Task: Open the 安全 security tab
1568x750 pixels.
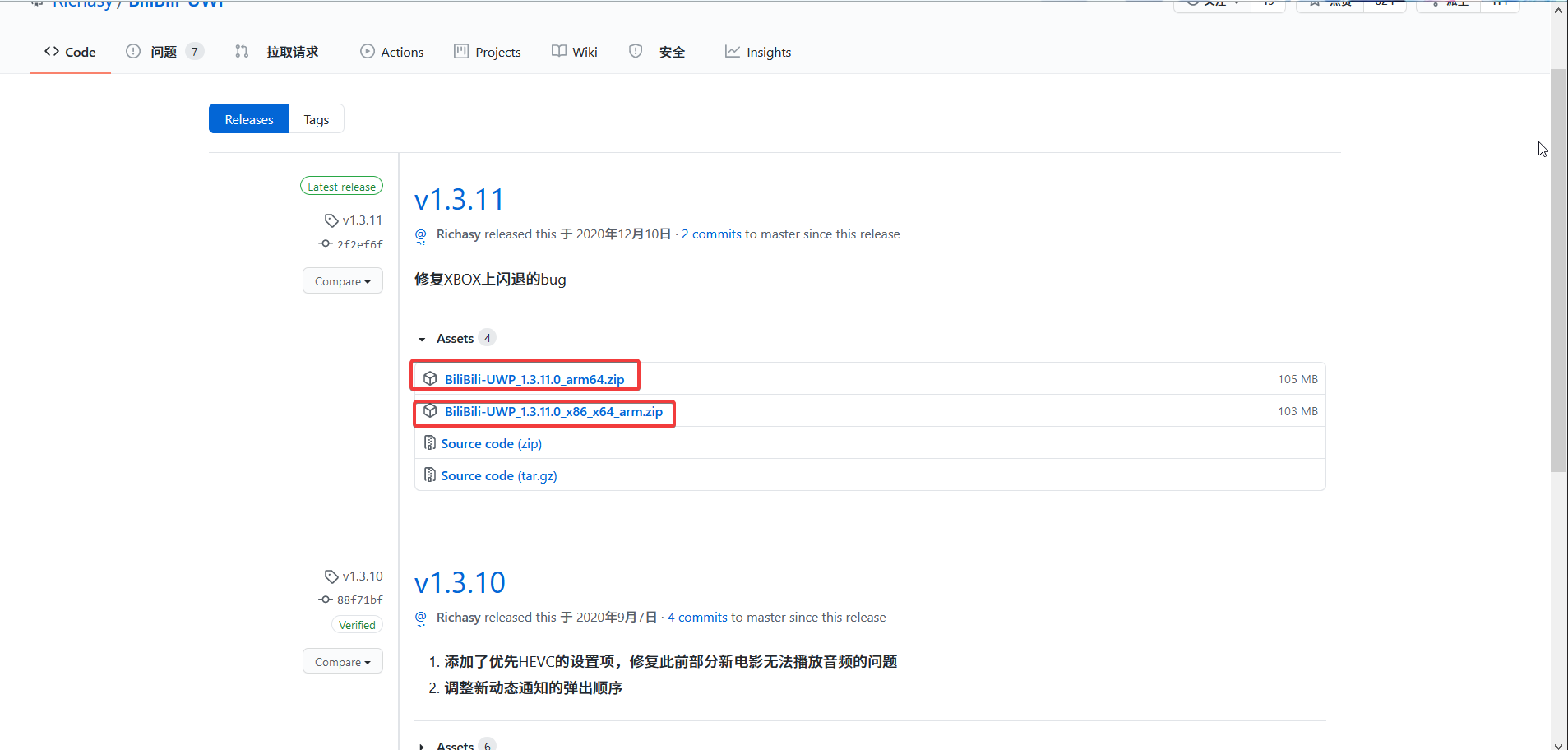Action: [657, 52]
